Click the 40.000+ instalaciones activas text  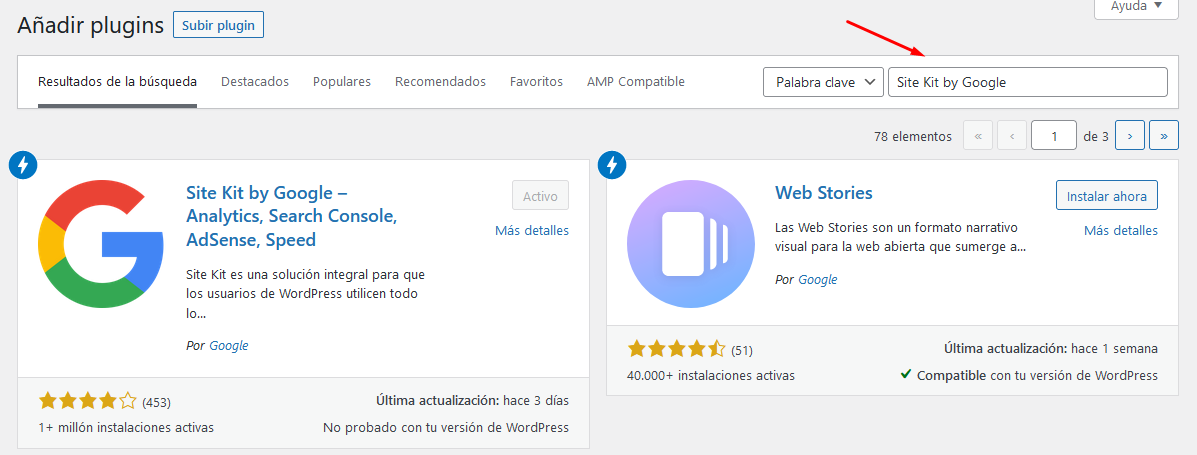pyautogui.click(x=711, y=376)
